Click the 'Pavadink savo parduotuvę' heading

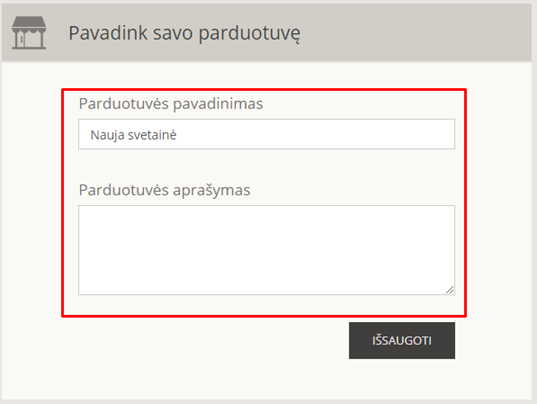point(185,34)
